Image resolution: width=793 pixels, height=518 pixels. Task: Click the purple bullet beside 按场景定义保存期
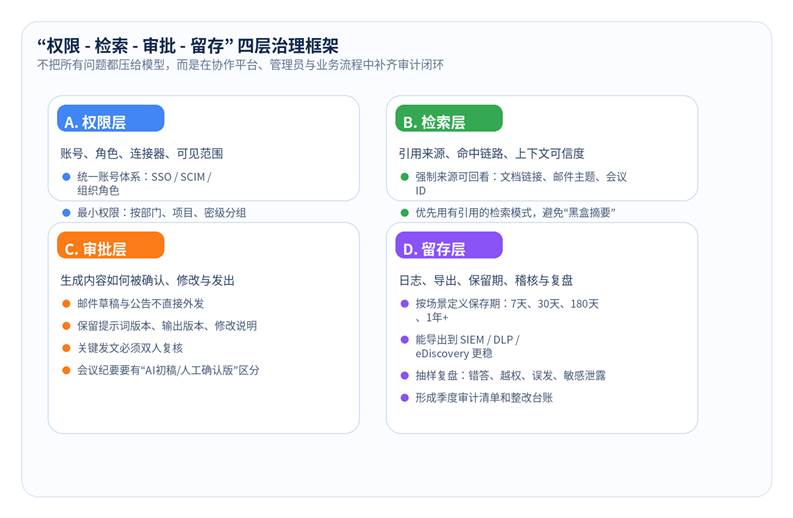[404, 303]
